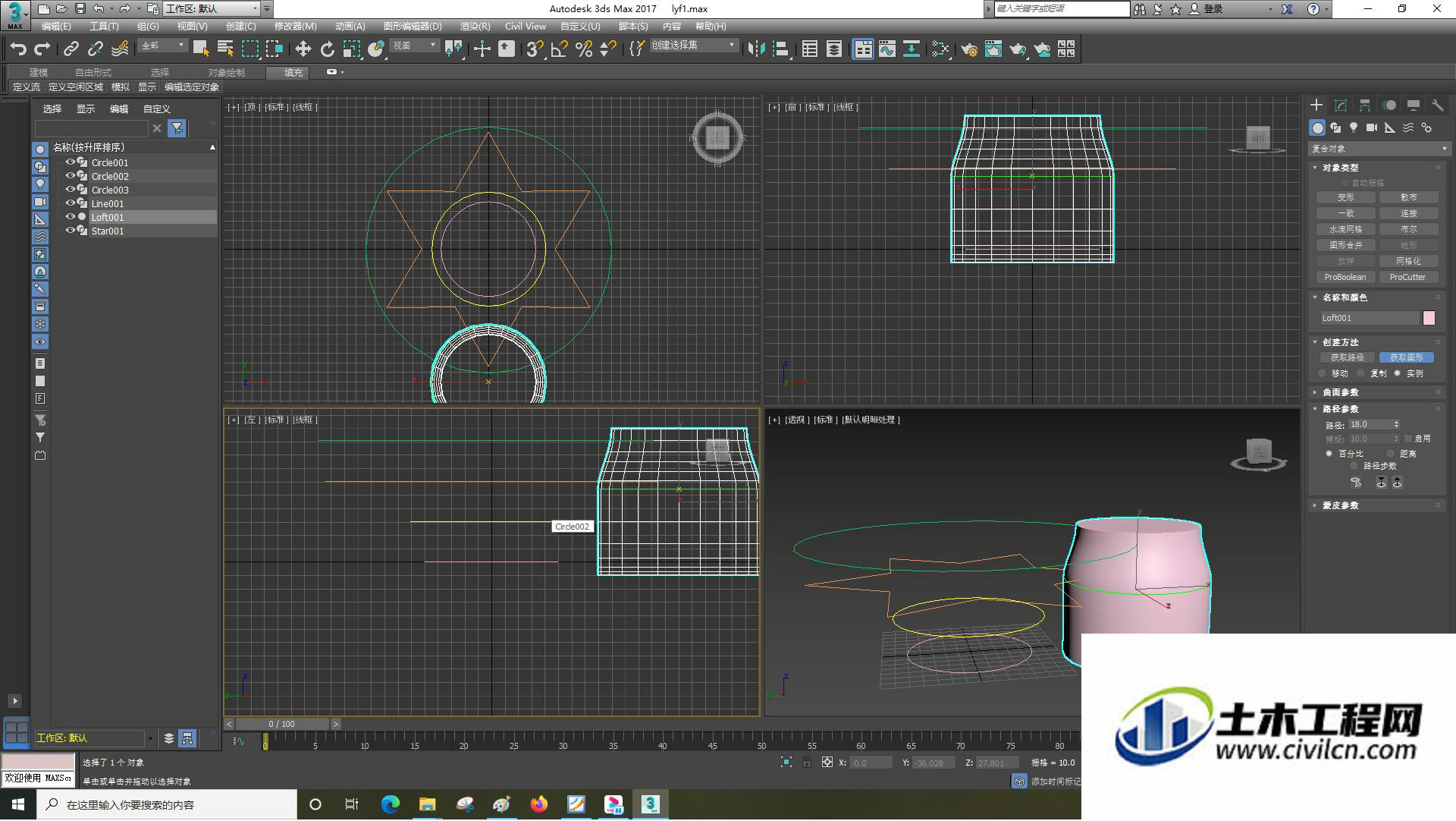Open the 全部 selection filter dropdown

(x=162, y=46)
